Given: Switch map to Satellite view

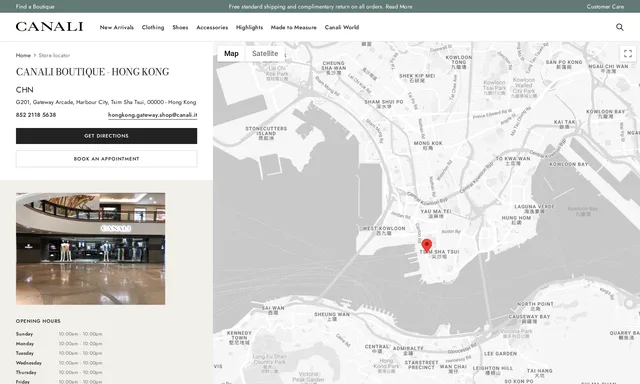Looking at the screenshot, I should coord(265,53).
